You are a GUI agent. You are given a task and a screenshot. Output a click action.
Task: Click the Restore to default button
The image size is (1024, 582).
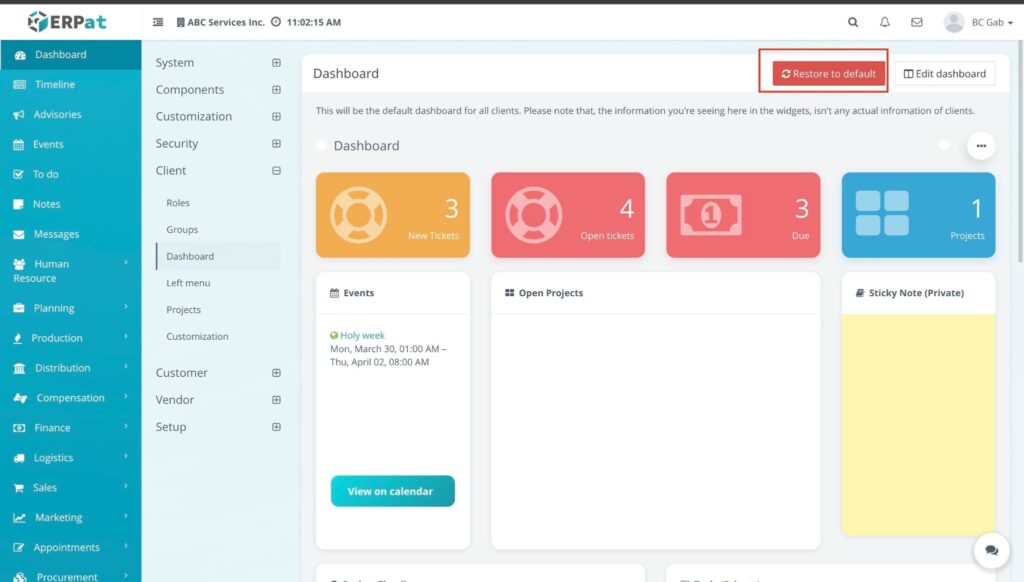pyautogui.click(x=829, y=73)
